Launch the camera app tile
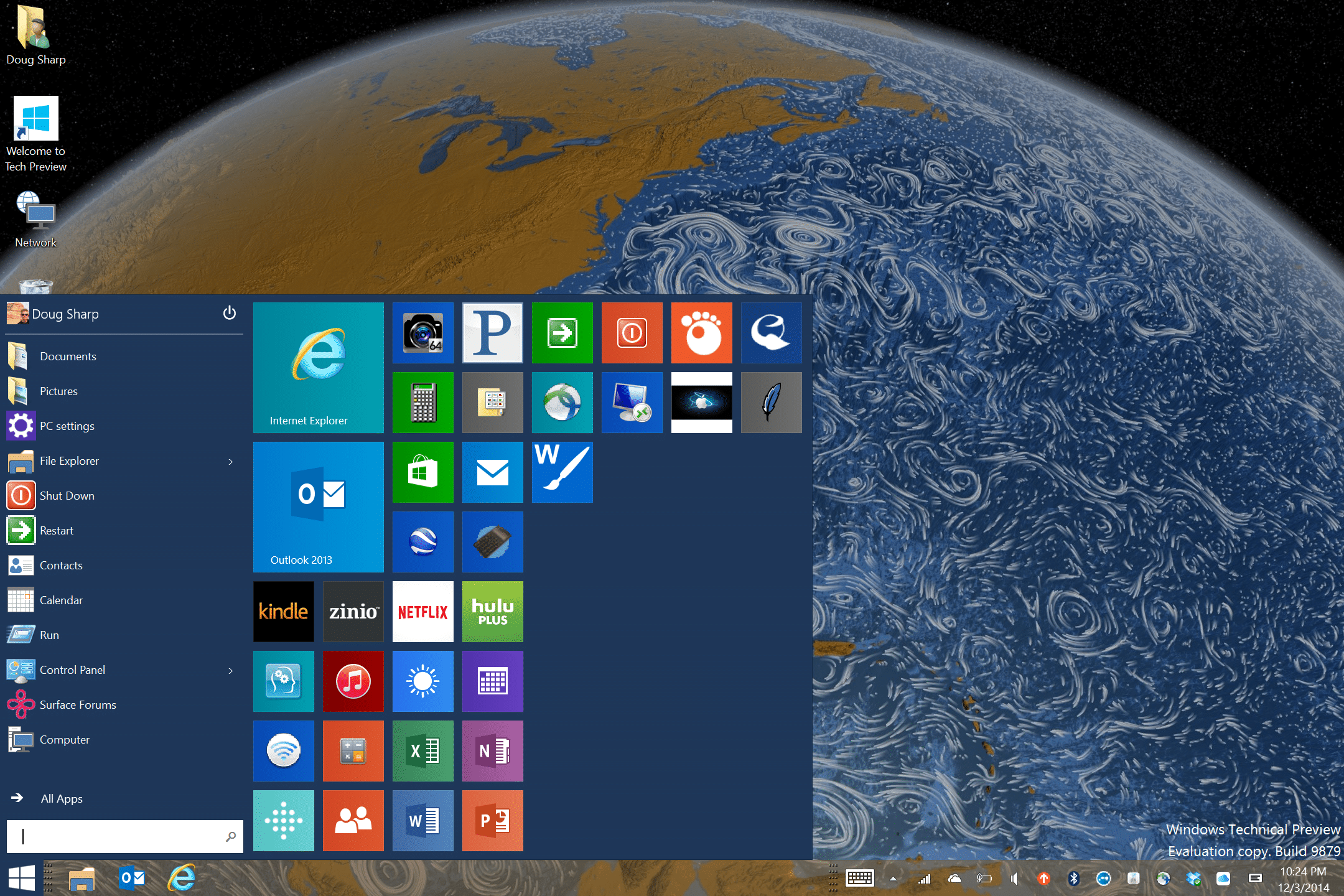The image size is (1344, 896). tap(423, 333)
